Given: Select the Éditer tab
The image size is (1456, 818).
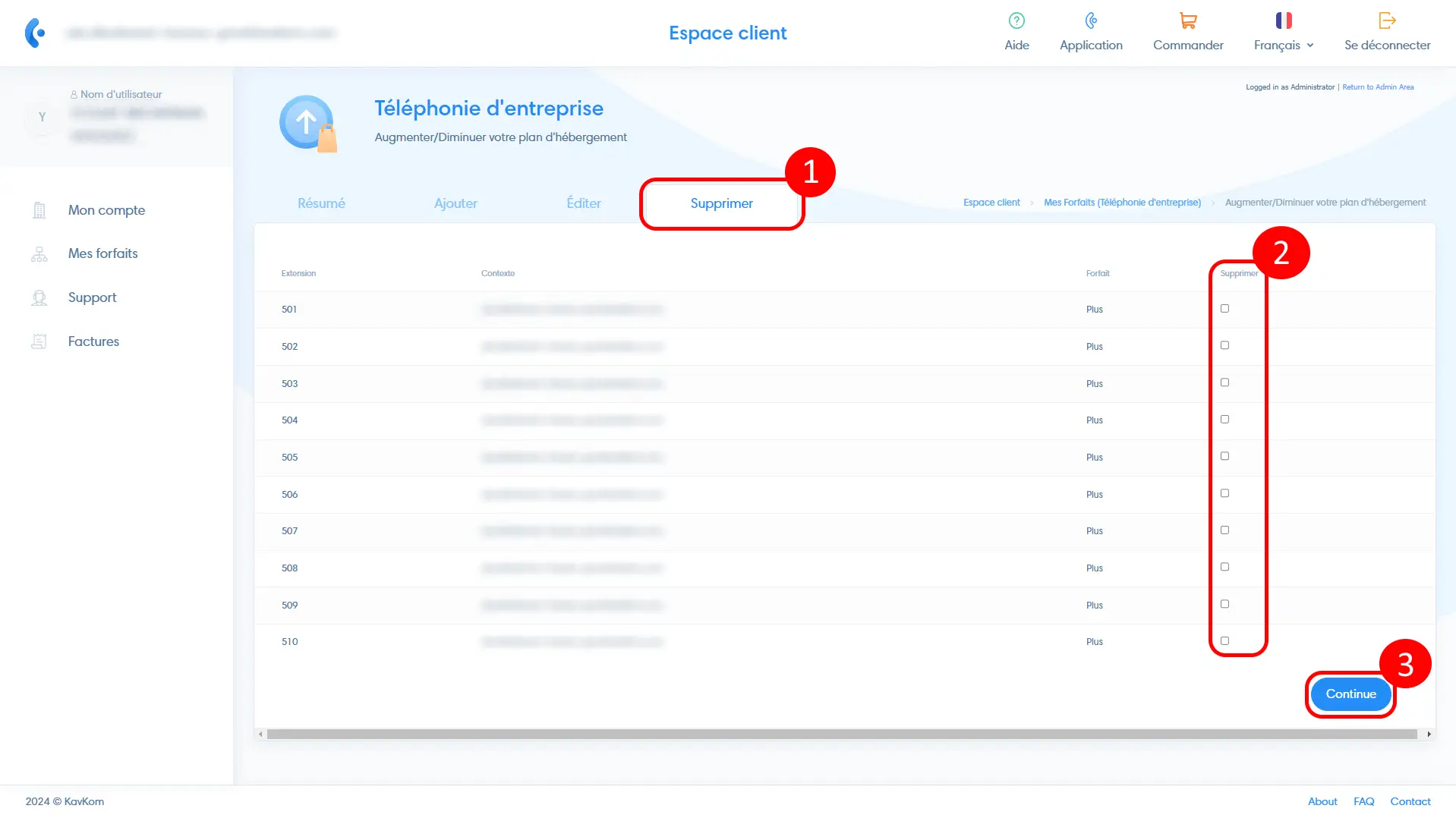Looking at the screenshot, I should pyautogui.click(x=583, y=203).
